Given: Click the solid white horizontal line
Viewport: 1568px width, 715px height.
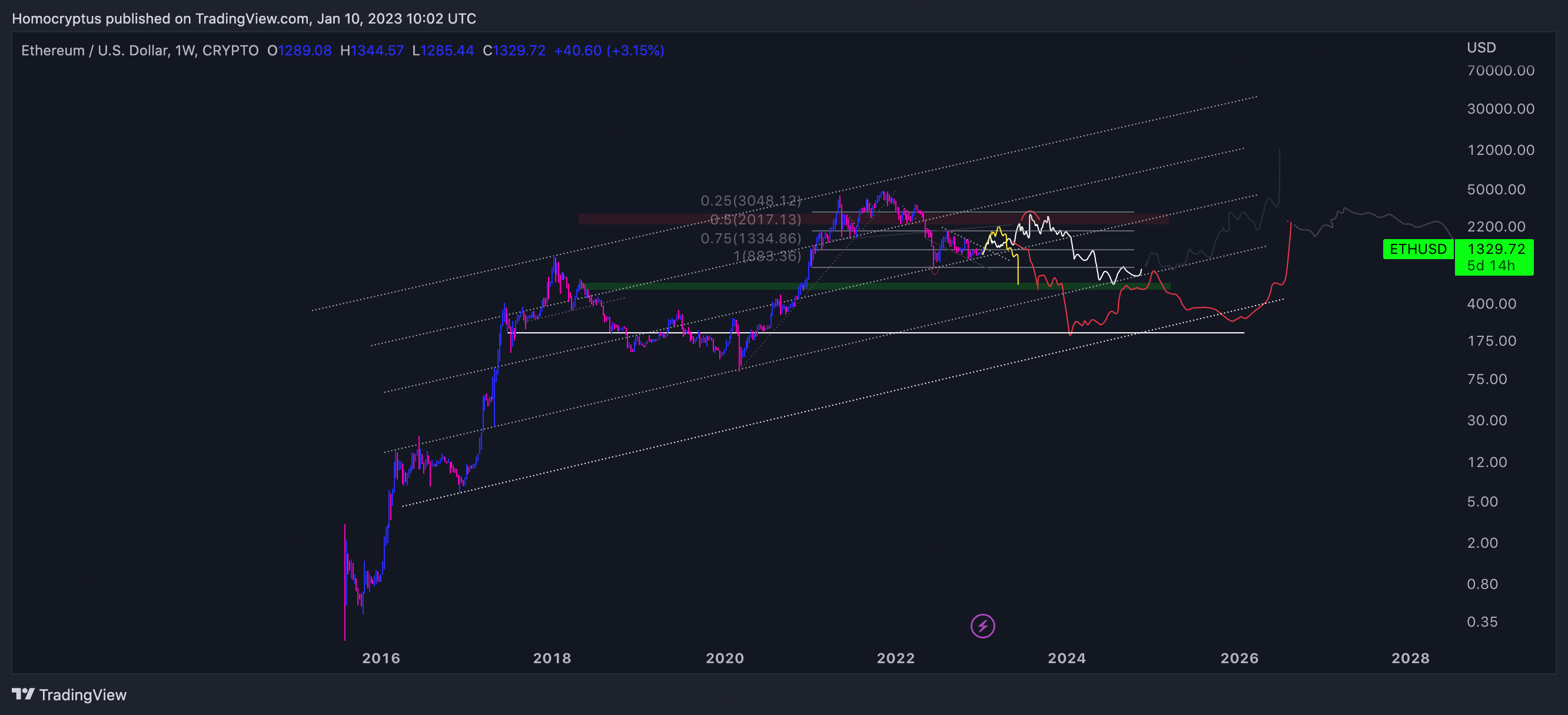Looking at the screenshot, I should [x=875, y=333].
